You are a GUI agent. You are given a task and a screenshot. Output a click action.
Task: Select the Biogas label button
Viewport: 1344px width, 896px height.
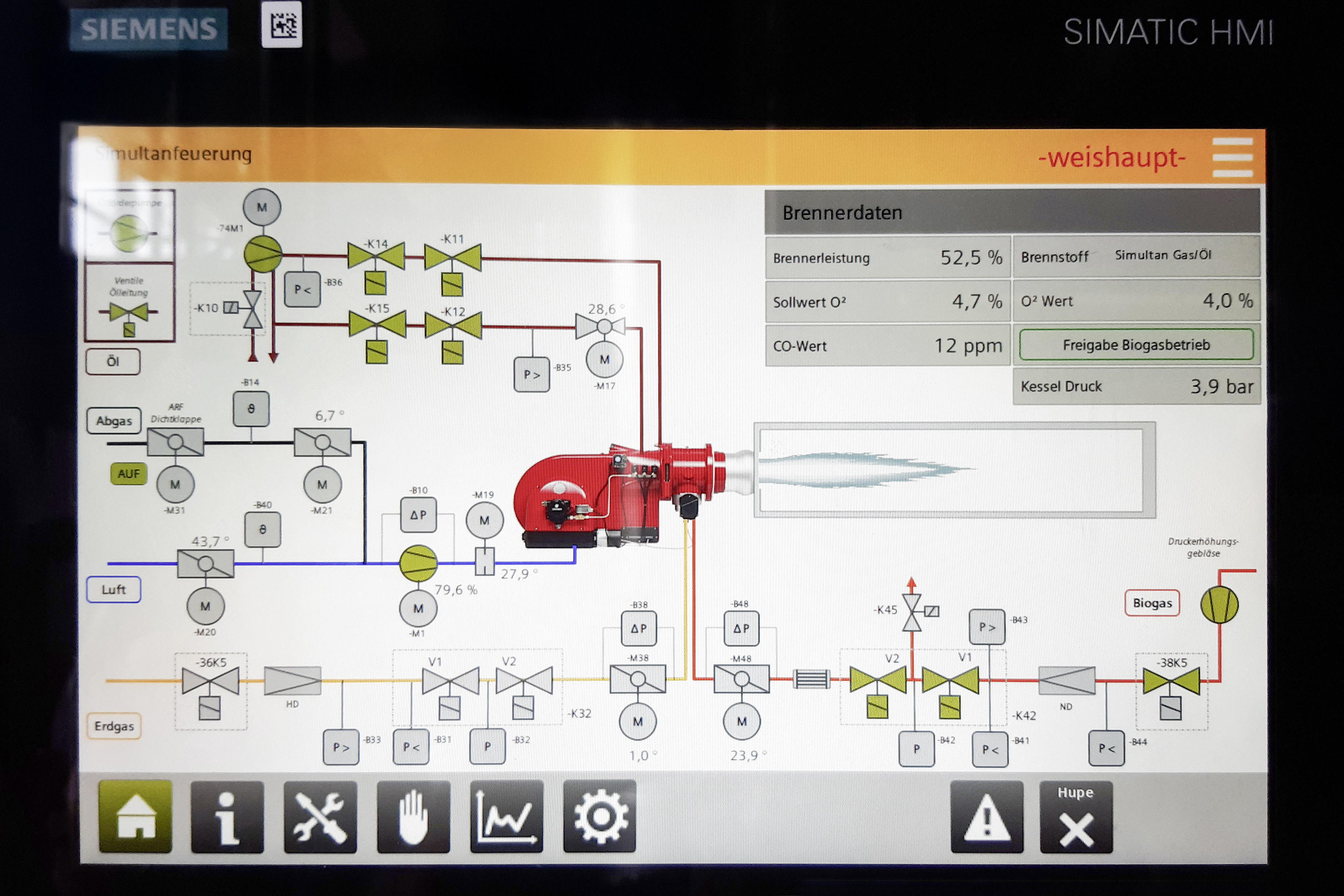click(x=1152, y=603)
